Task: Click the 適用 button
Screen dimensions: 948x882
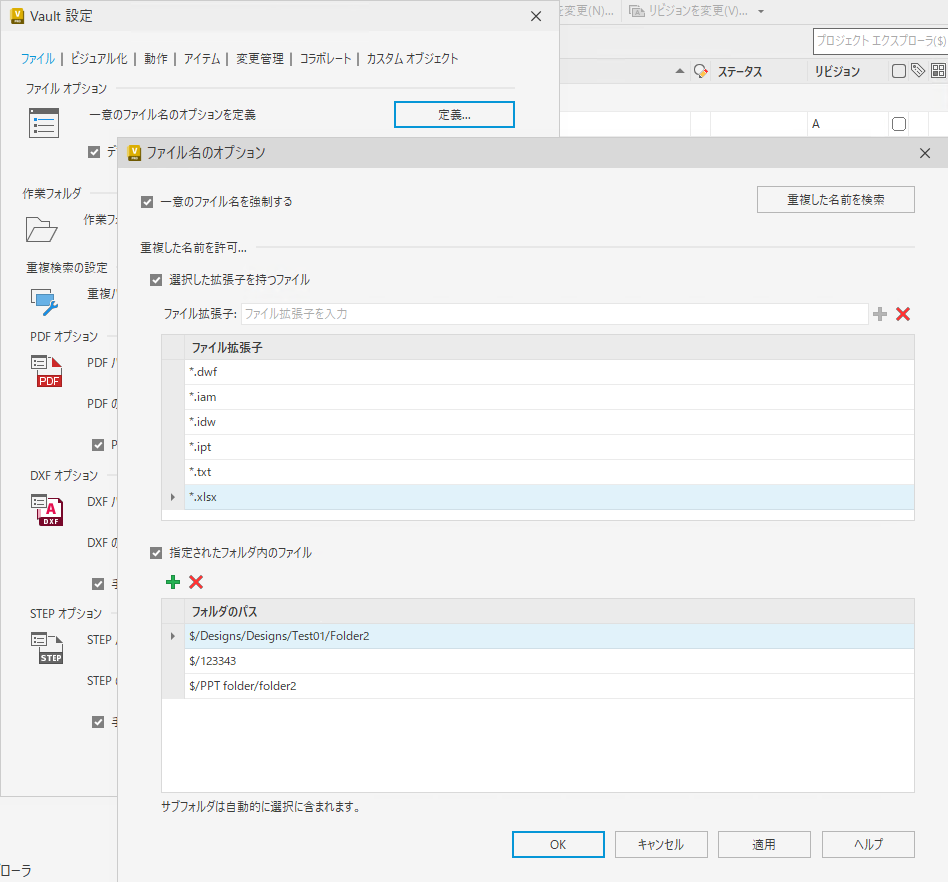Action: [764, 845]
